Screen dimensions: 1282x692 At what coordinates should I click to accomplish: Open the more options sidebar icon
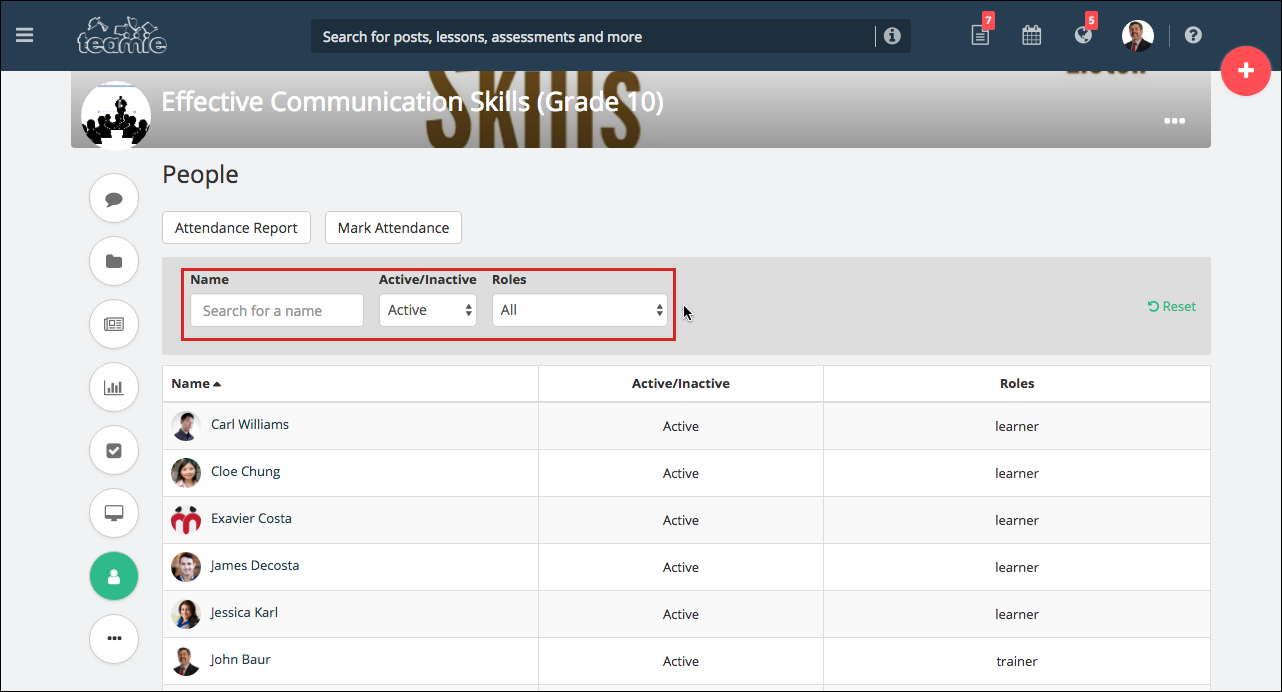point(114,638)
